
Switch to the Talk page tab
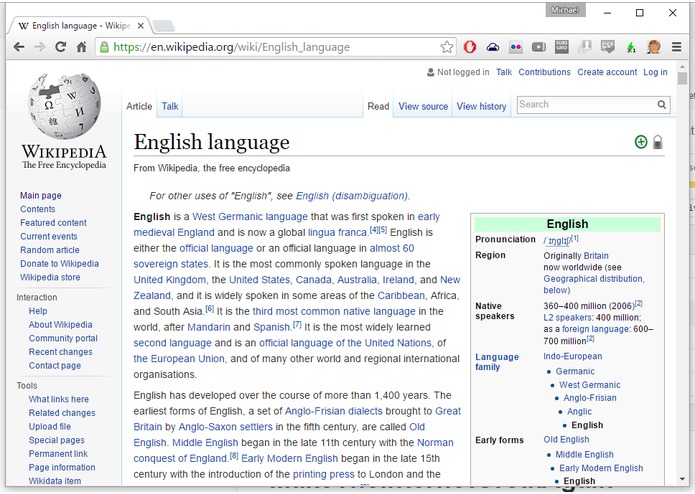[x=170, y=106]
